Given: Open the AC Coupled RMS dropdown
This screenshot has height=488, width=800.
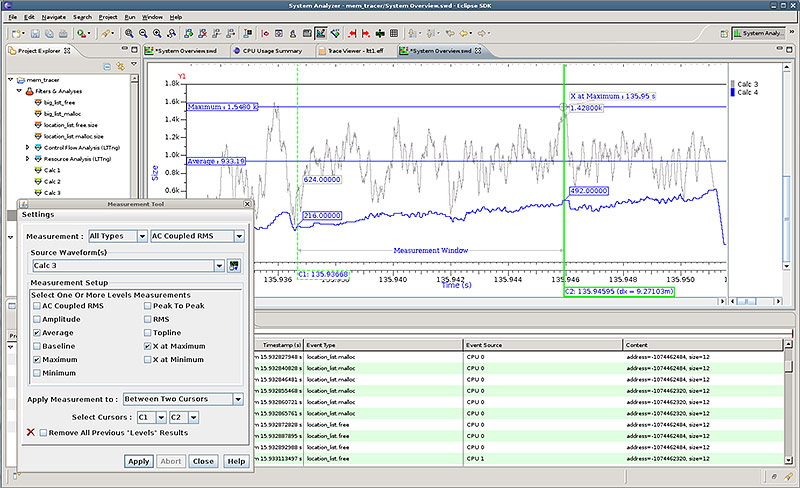Looking at the screenshot, I should [239, 236].
